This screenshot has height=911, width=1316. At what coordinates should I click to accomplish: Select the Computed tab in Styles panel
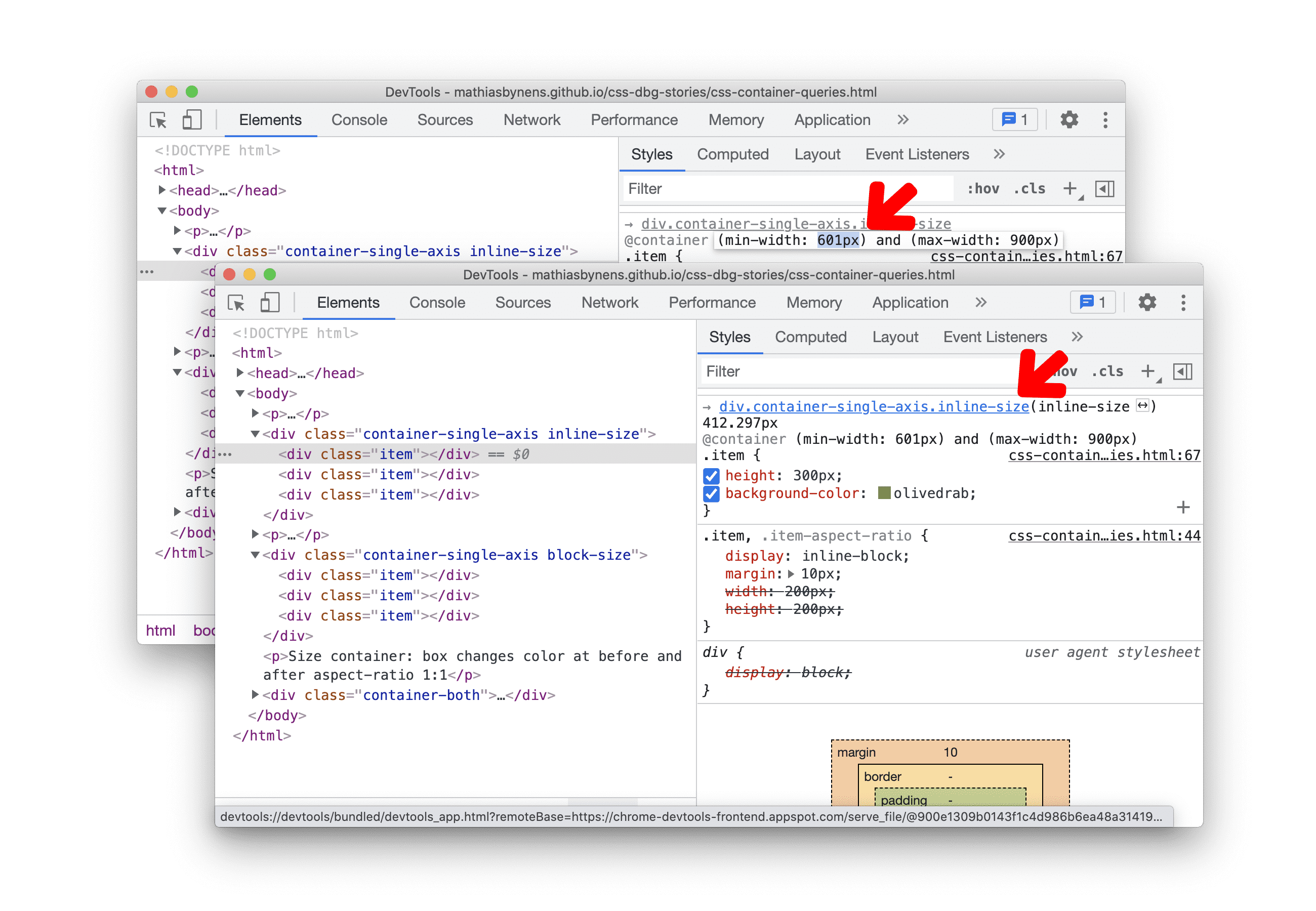pos(811,337)
